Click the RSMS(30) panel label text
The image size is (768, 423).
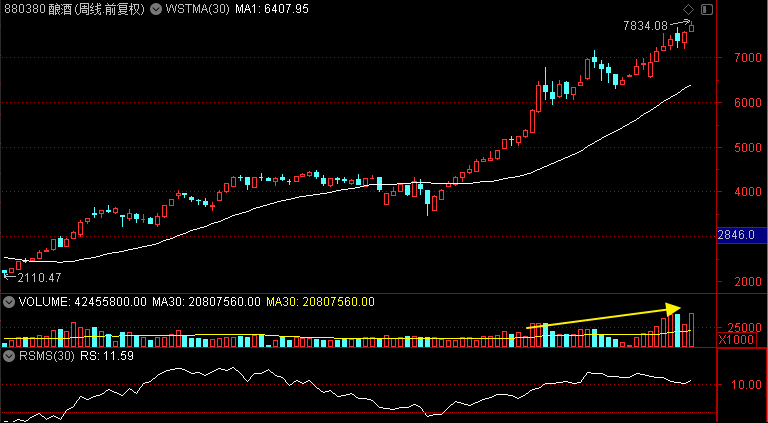(47, 356)
